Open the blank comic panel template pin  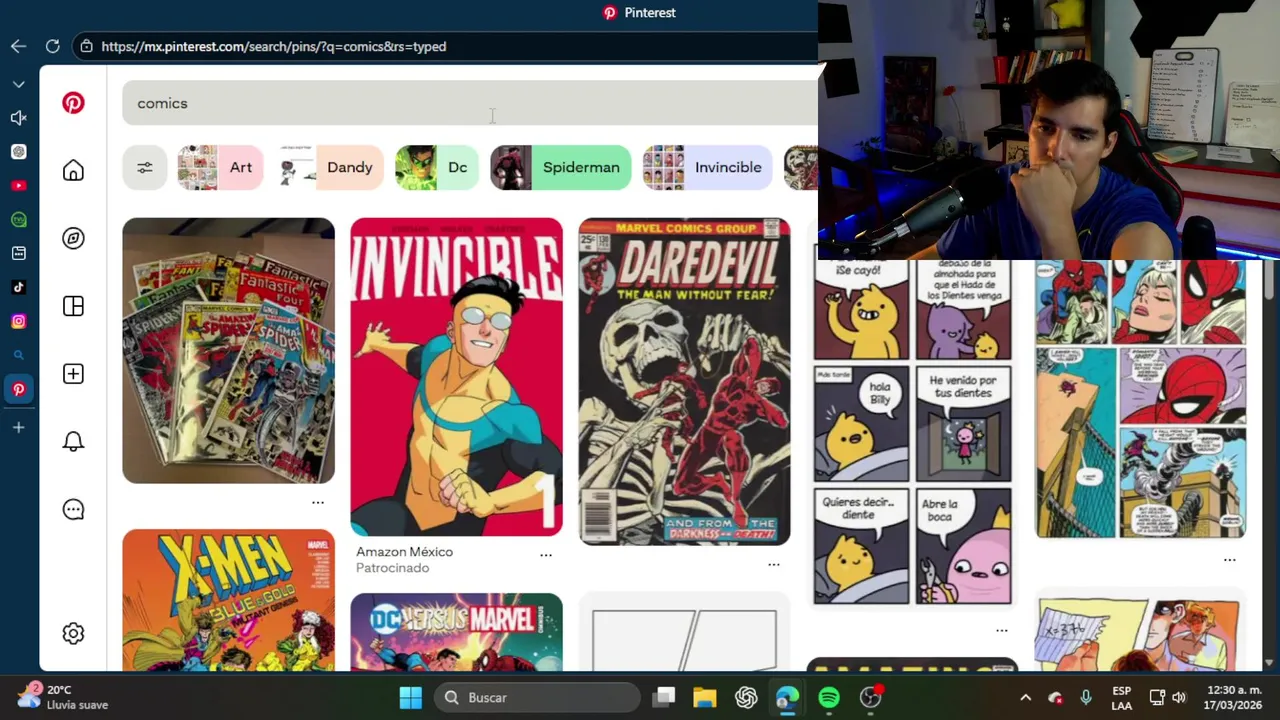pyautogui.click(x=684, y=632)
